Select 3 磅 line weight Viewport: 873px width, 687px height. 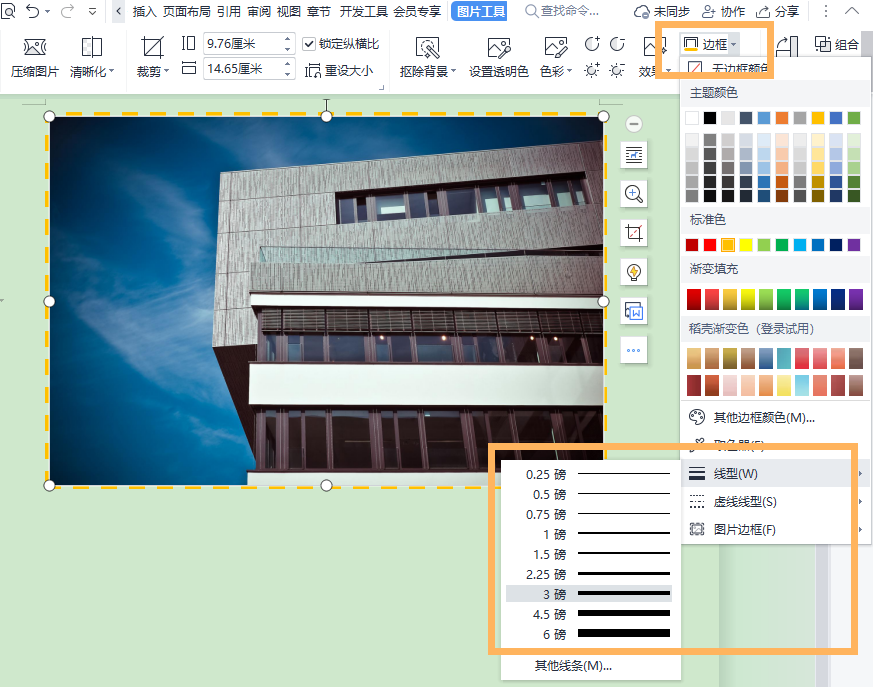[x=589, y=594]
